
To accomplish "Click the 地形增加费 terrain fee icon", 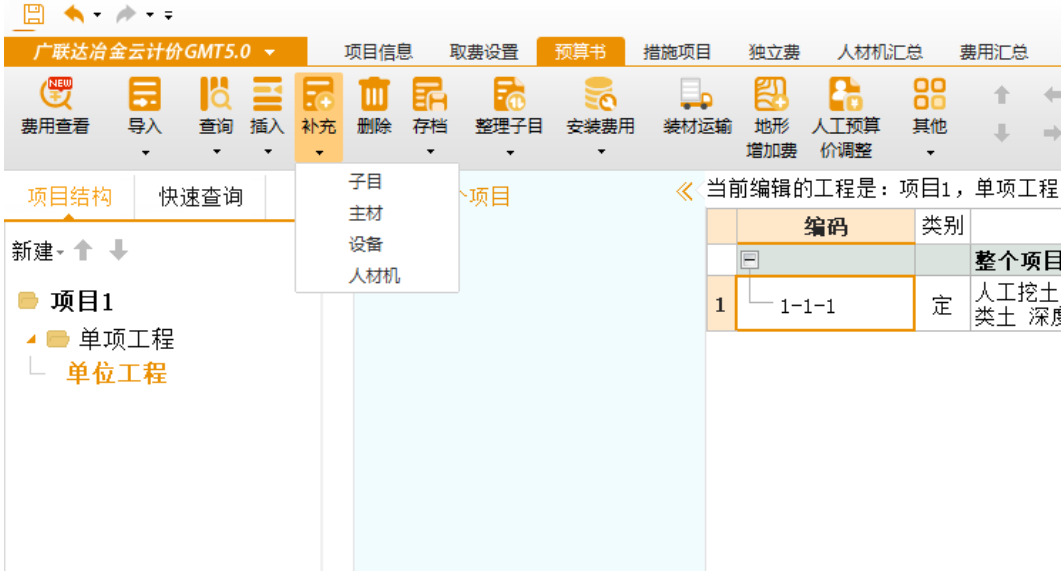I will point(771,95).
